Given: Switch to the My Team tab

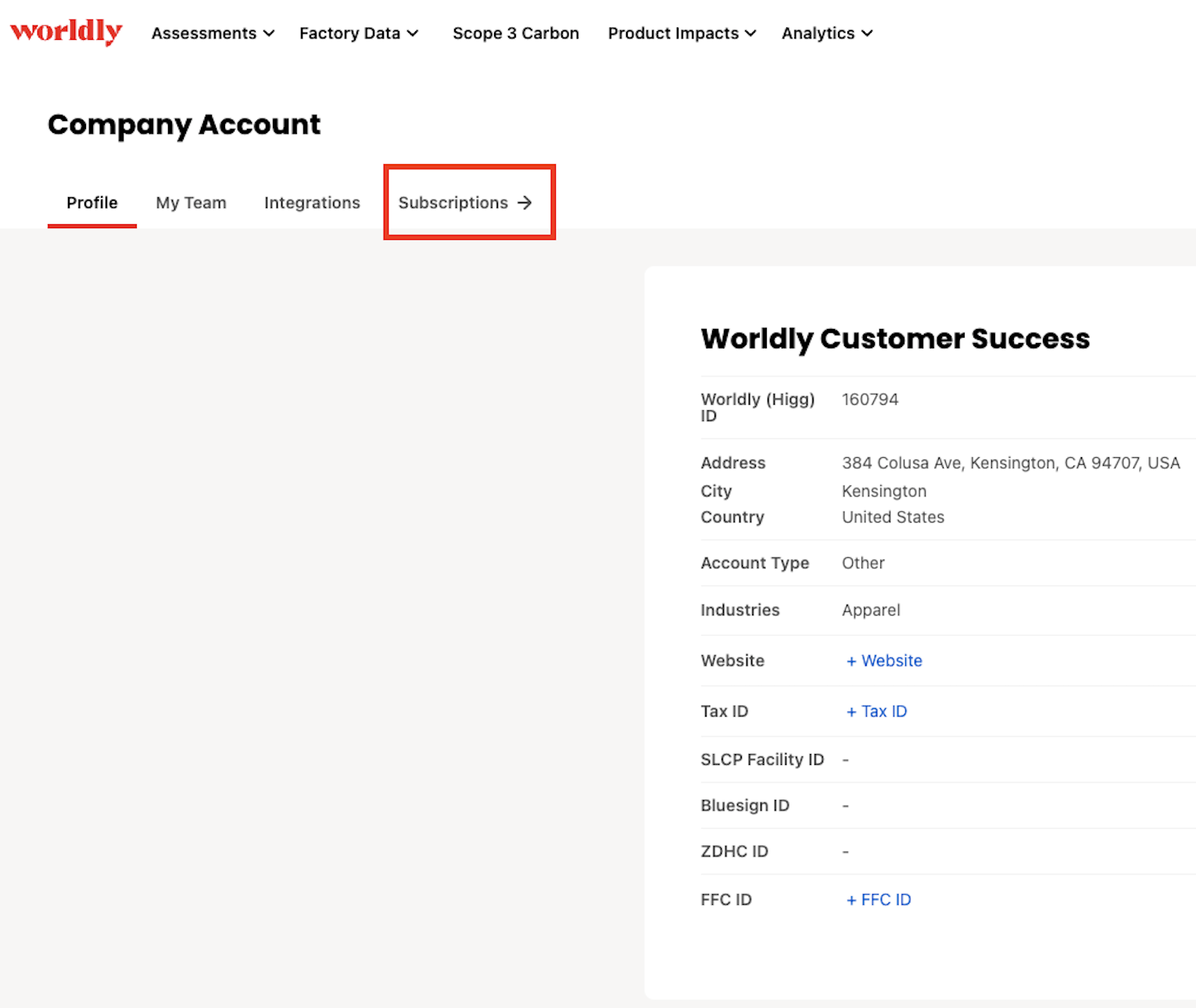Looking at the screenshot, I should tap(191, 202).
